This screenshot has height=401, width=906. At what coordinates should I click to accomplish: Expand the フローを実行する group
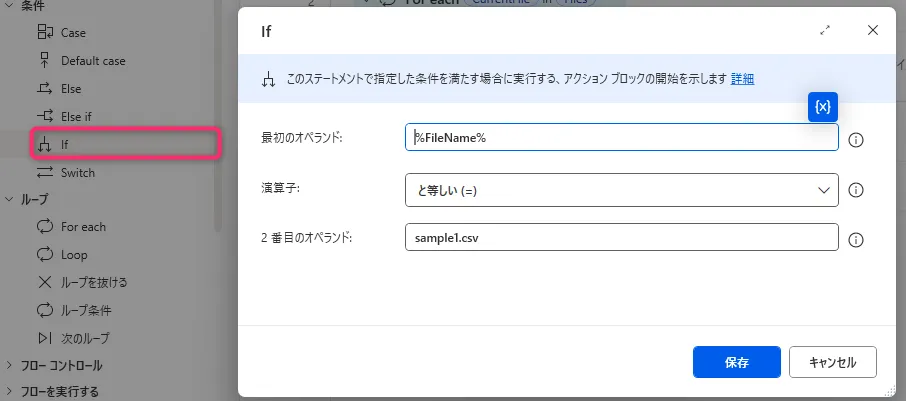[x=10, y=391]
